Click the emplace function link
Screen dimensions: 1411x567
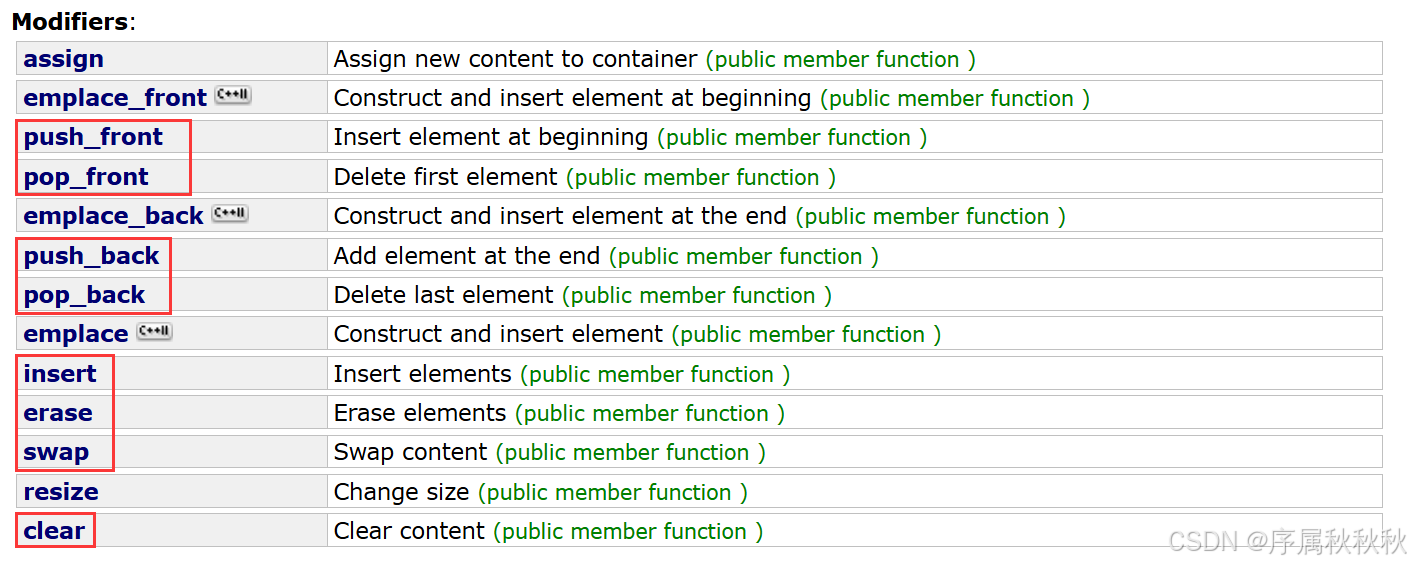76,334
